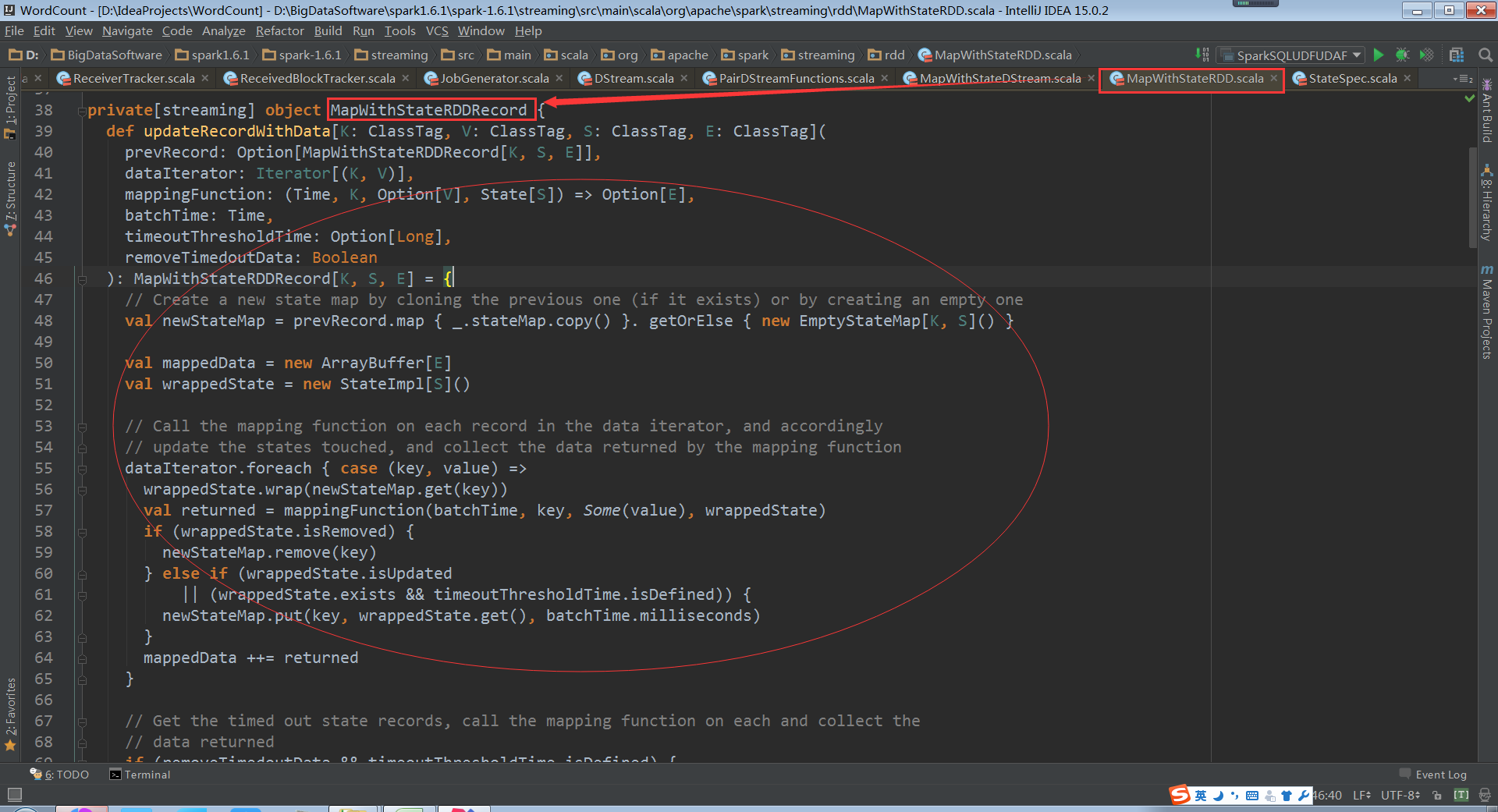Image resolution: width=1498 pixels, height=812 pixels.
Task: Place the caret on line number 50
Action: pos(44,363)
